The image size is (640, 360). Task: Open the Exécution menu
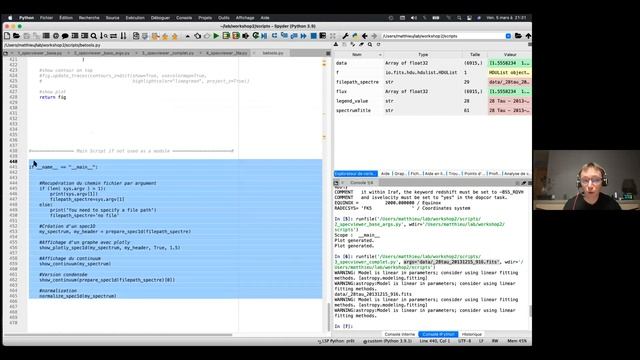(135, 18)
